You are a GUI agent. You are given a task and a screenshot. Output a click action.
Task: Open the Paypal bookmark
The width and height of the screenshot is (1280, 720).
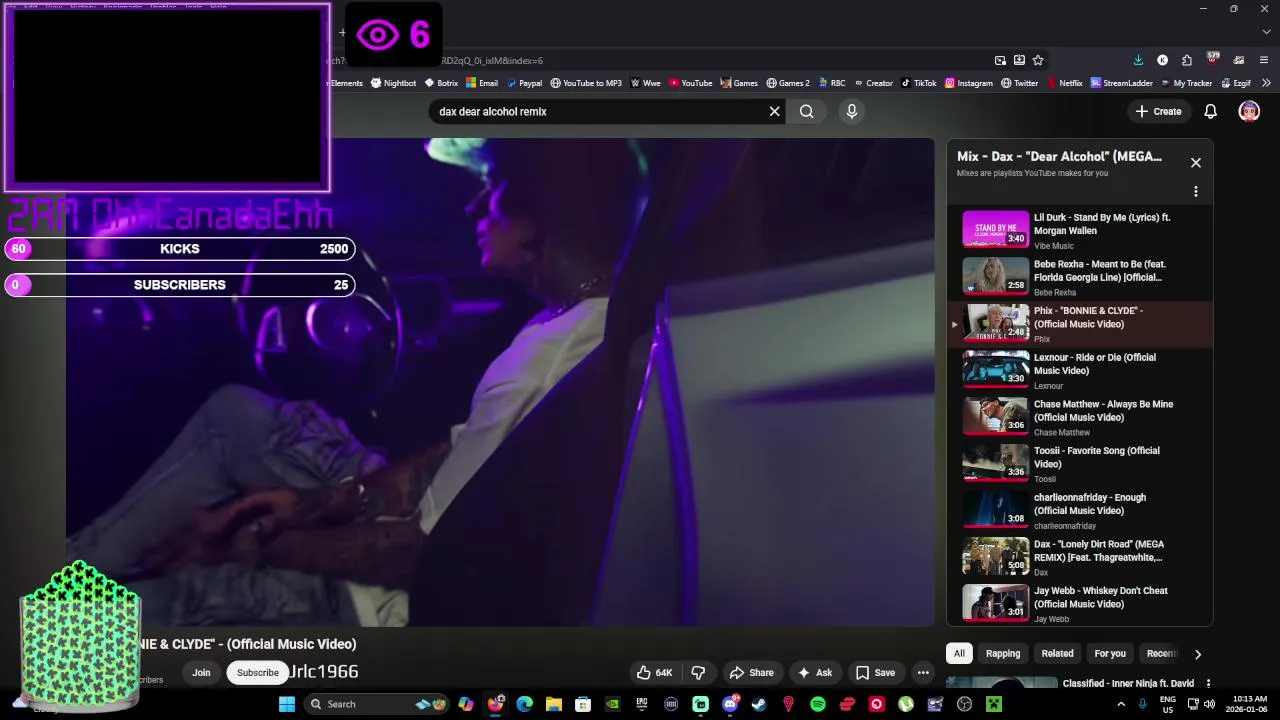tap(524, 83)
